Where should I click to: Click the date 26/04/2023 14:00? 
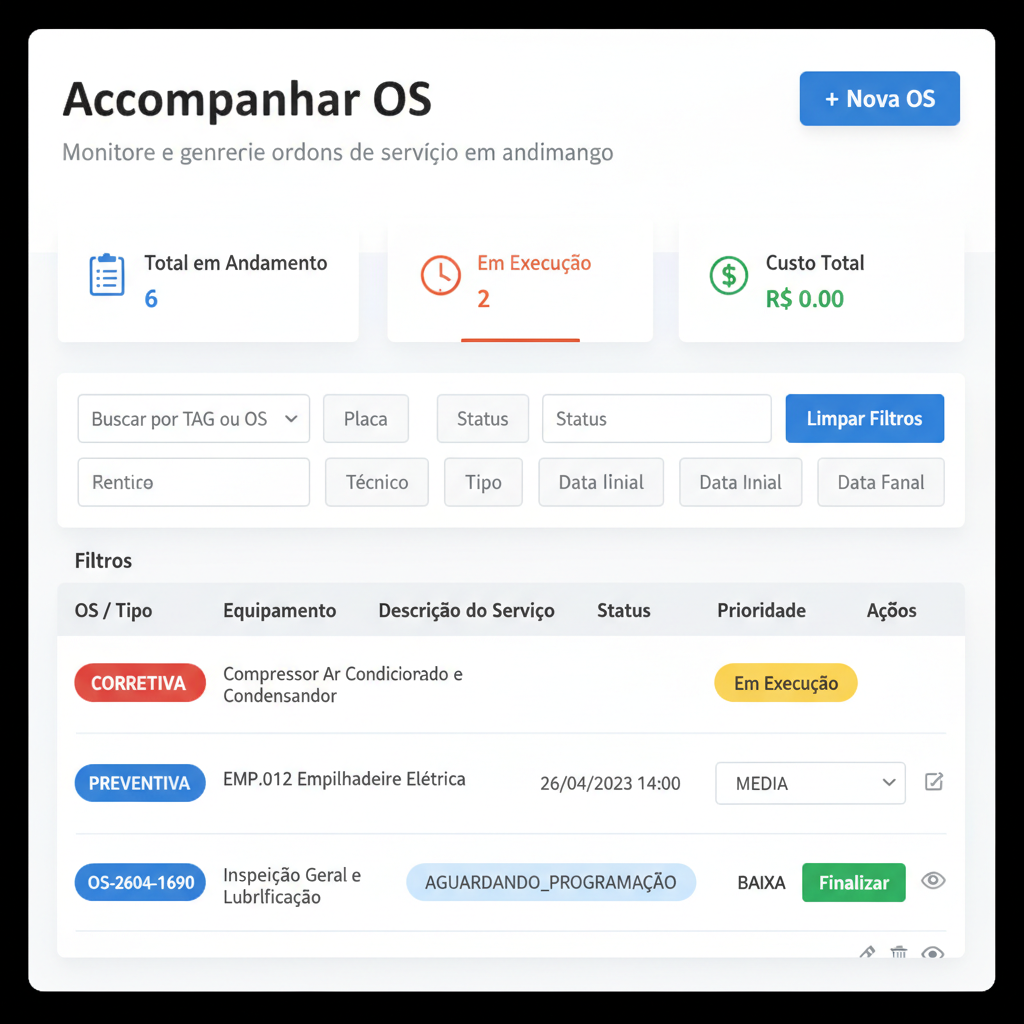(x=610, y=783)
